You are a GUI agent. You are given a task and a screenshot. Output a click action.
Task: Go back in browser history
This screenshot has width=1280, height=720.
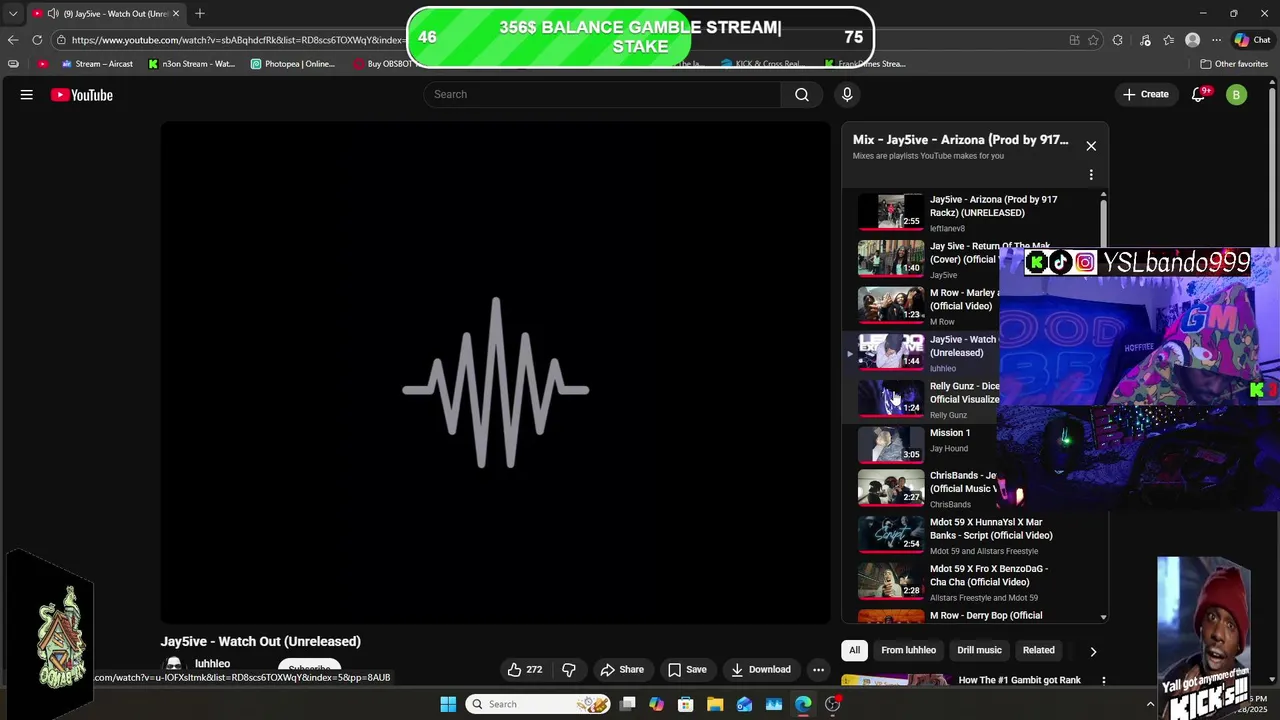(x=13, y=40)
